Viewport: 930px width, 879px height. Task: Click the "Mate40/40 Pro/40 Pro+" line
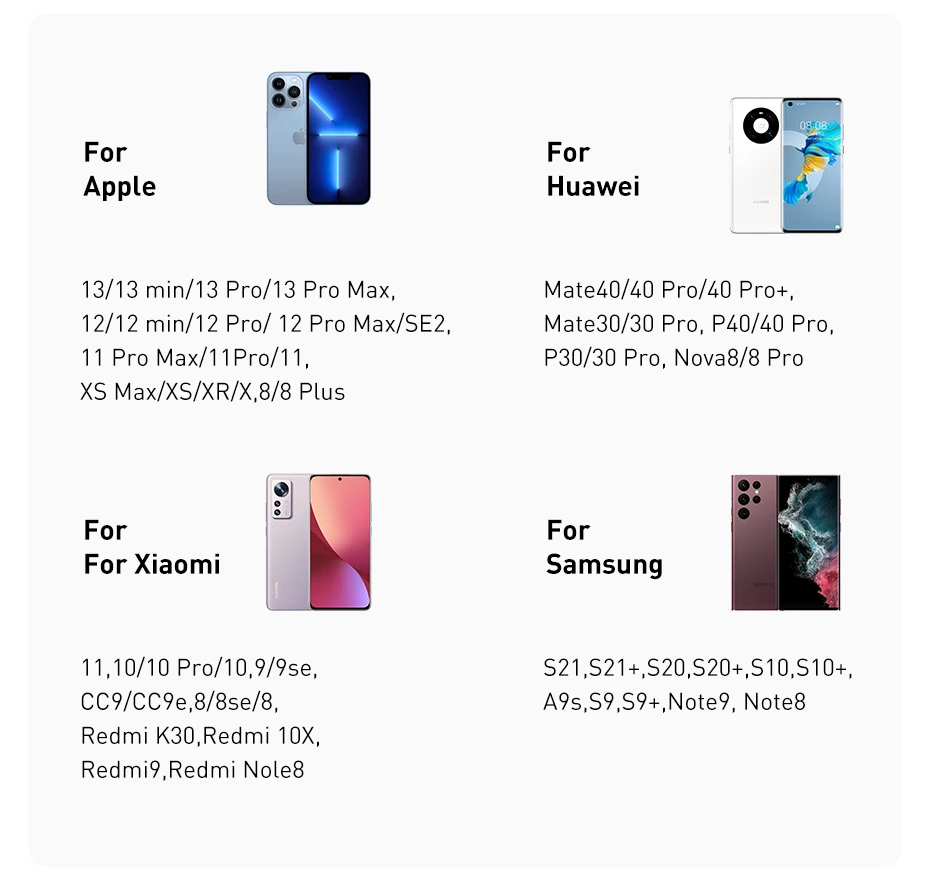click(x=668, y=290)
